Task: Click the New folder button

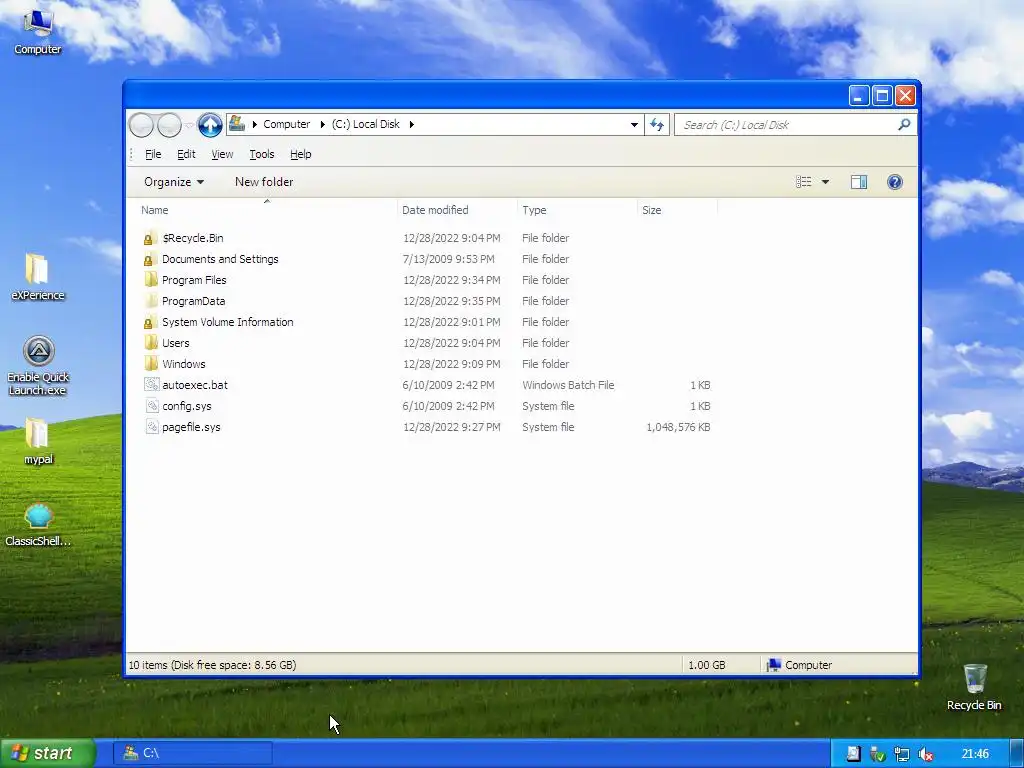Action: [x=264, y=182]
